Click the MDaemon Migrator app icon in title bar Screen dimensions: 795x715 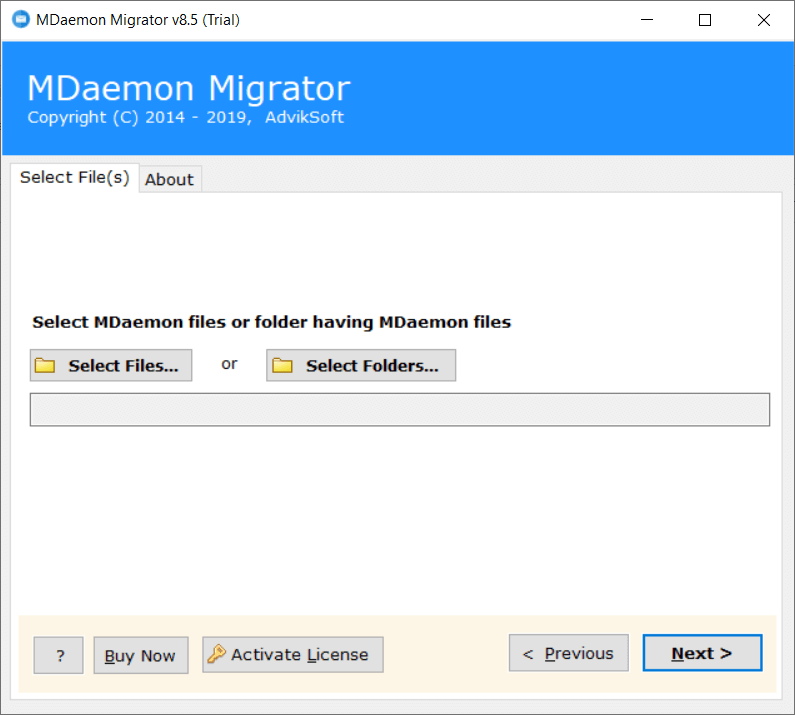click(x=21, y=20)
